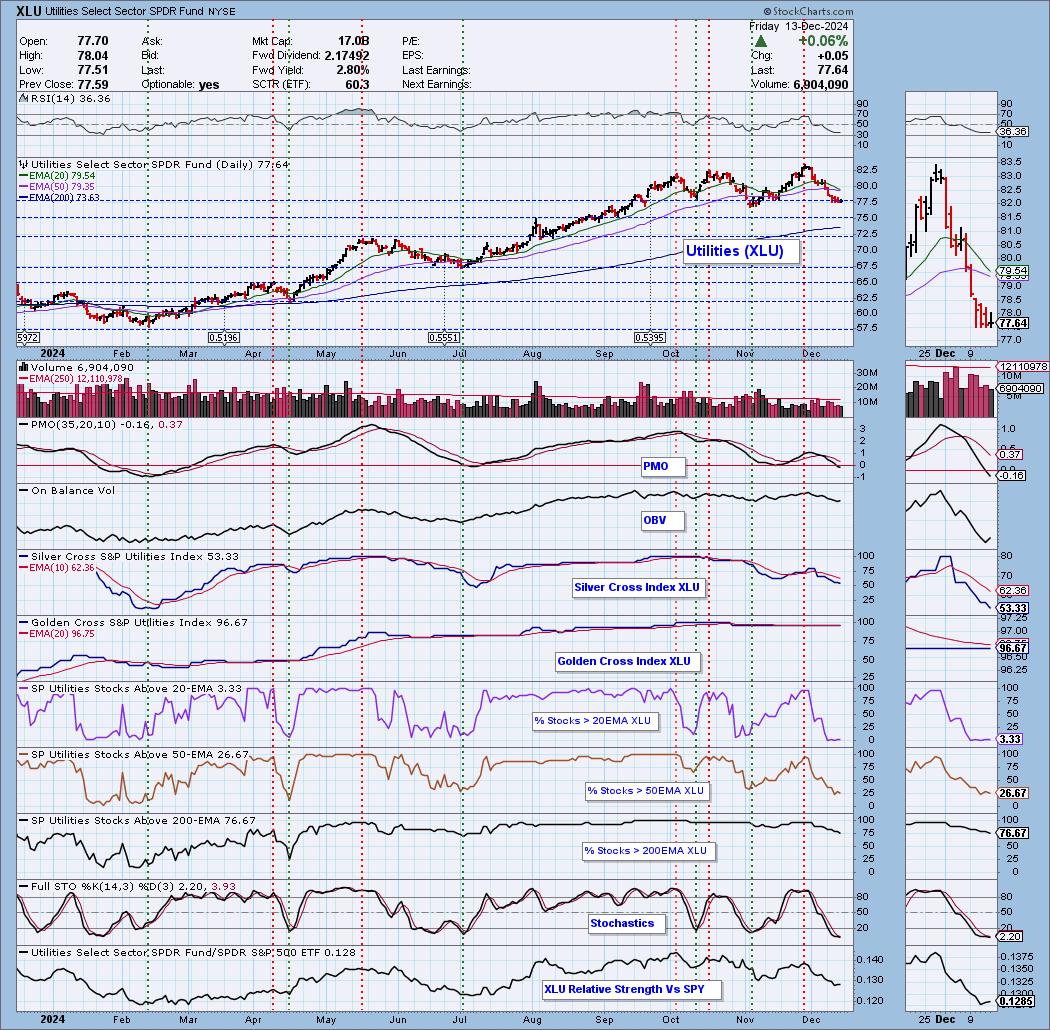Click the SCTR (ETF) value 60.3

357,84
